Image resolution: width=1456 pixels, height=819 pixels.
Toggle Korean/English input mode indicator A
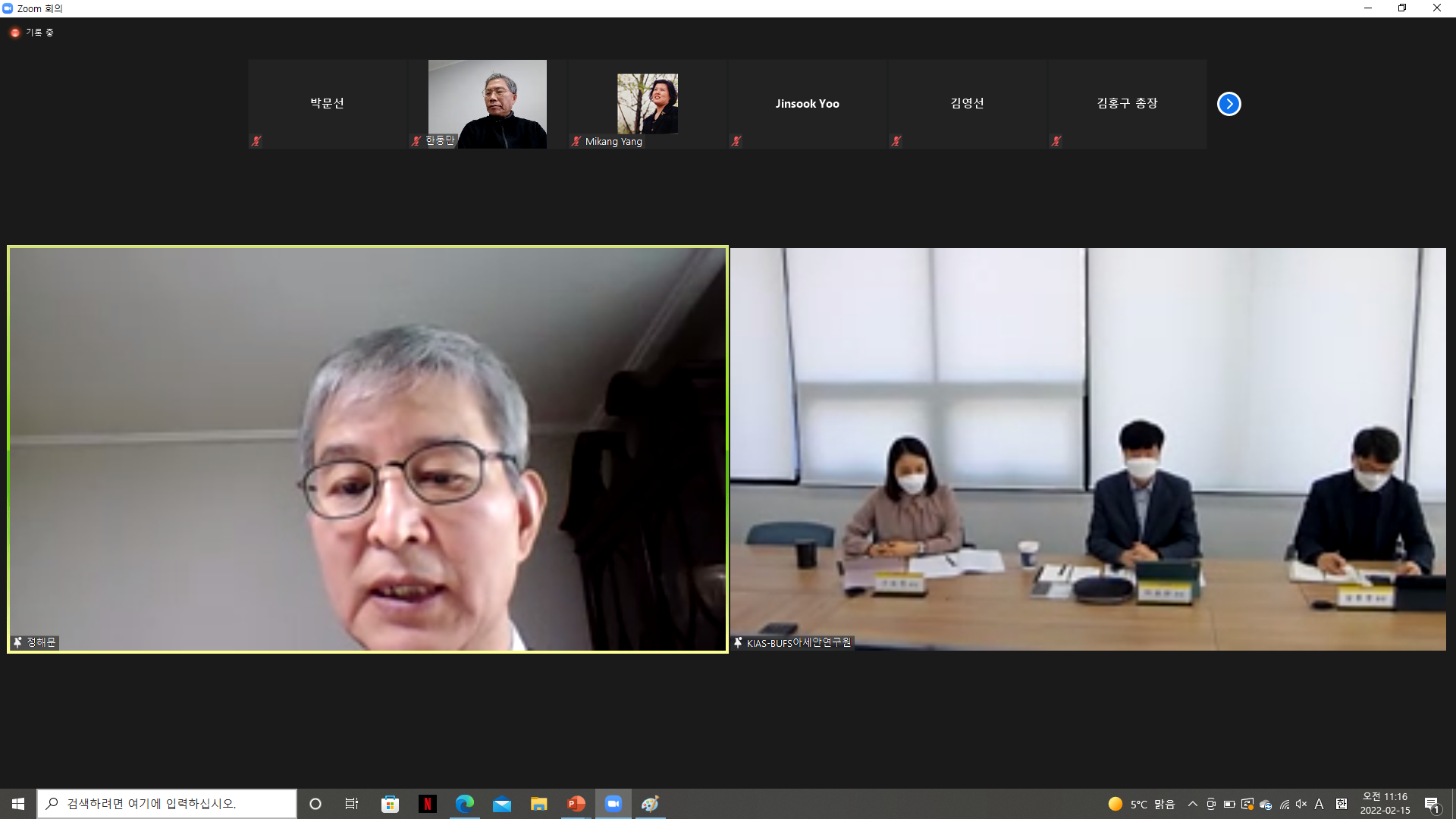click(x=1319, y=804)
